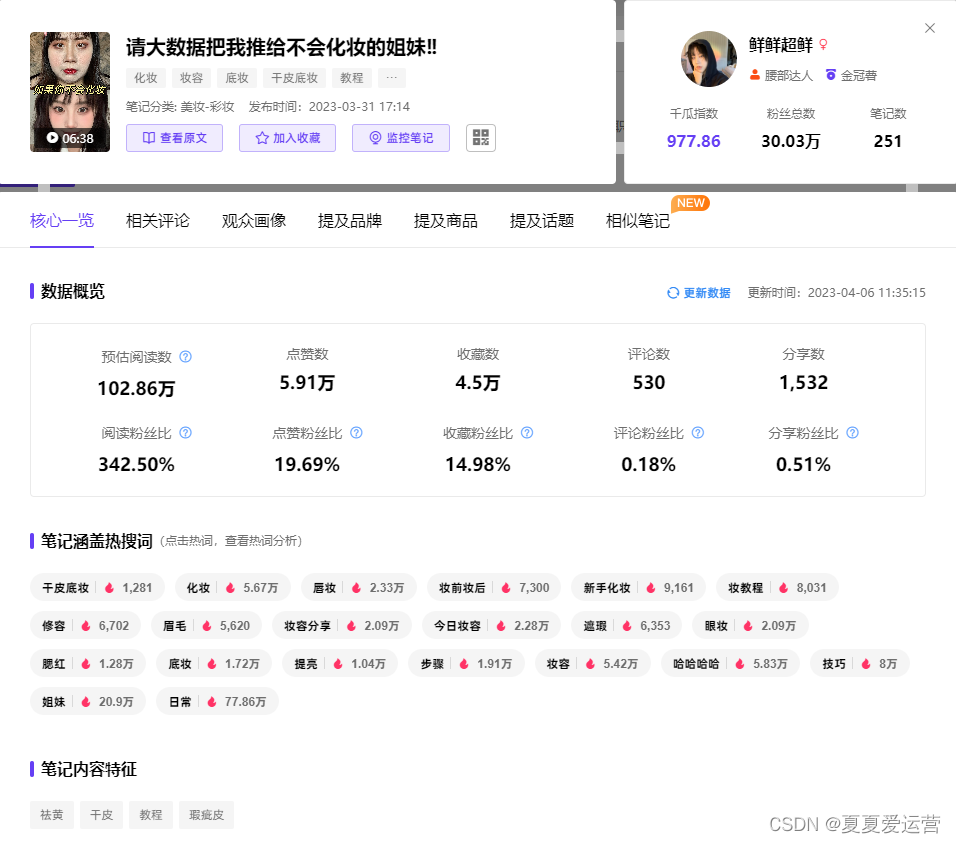Image resolution: width=956 pixels, height=843 pixels.
Task: Close the author profile panel
Action: tap(930, 28)
